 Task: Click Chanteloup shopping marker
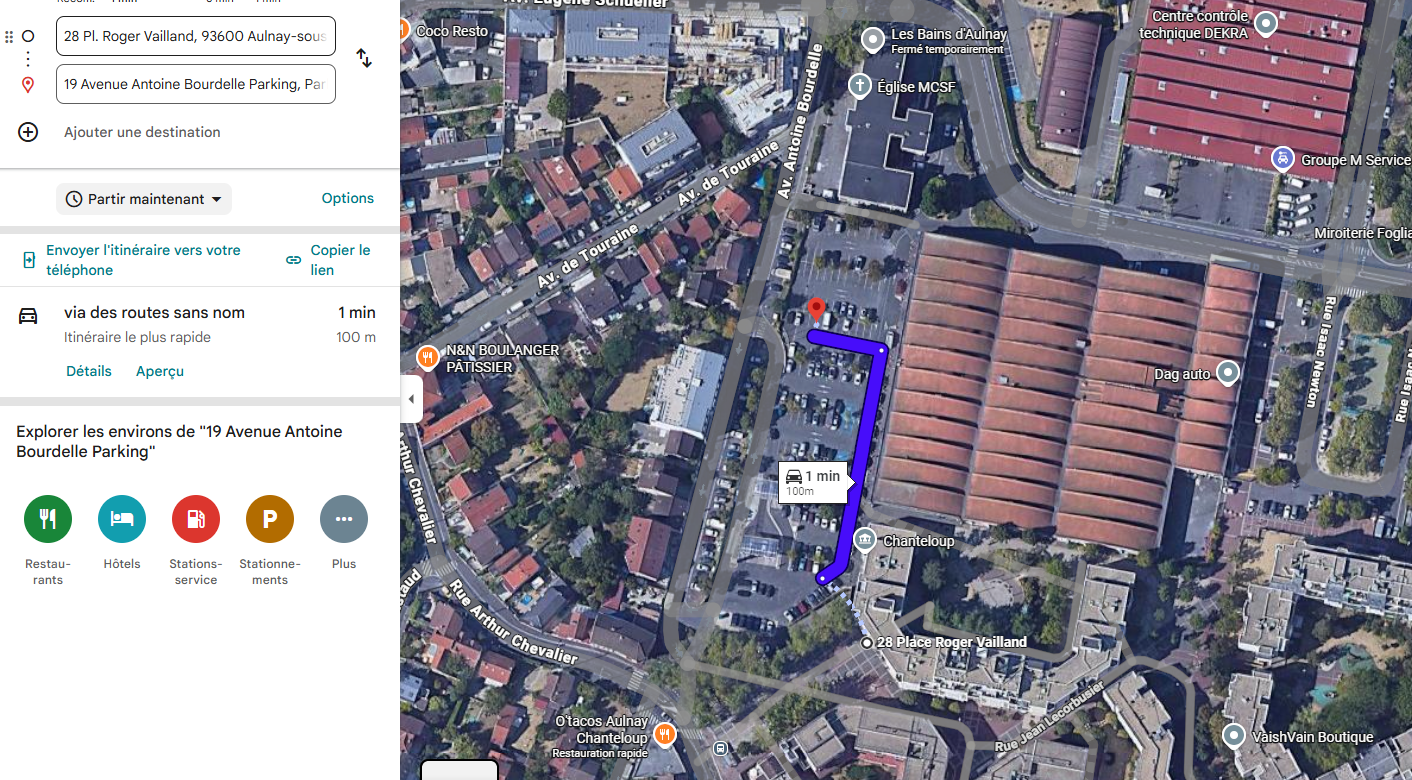tap(864, 541)
